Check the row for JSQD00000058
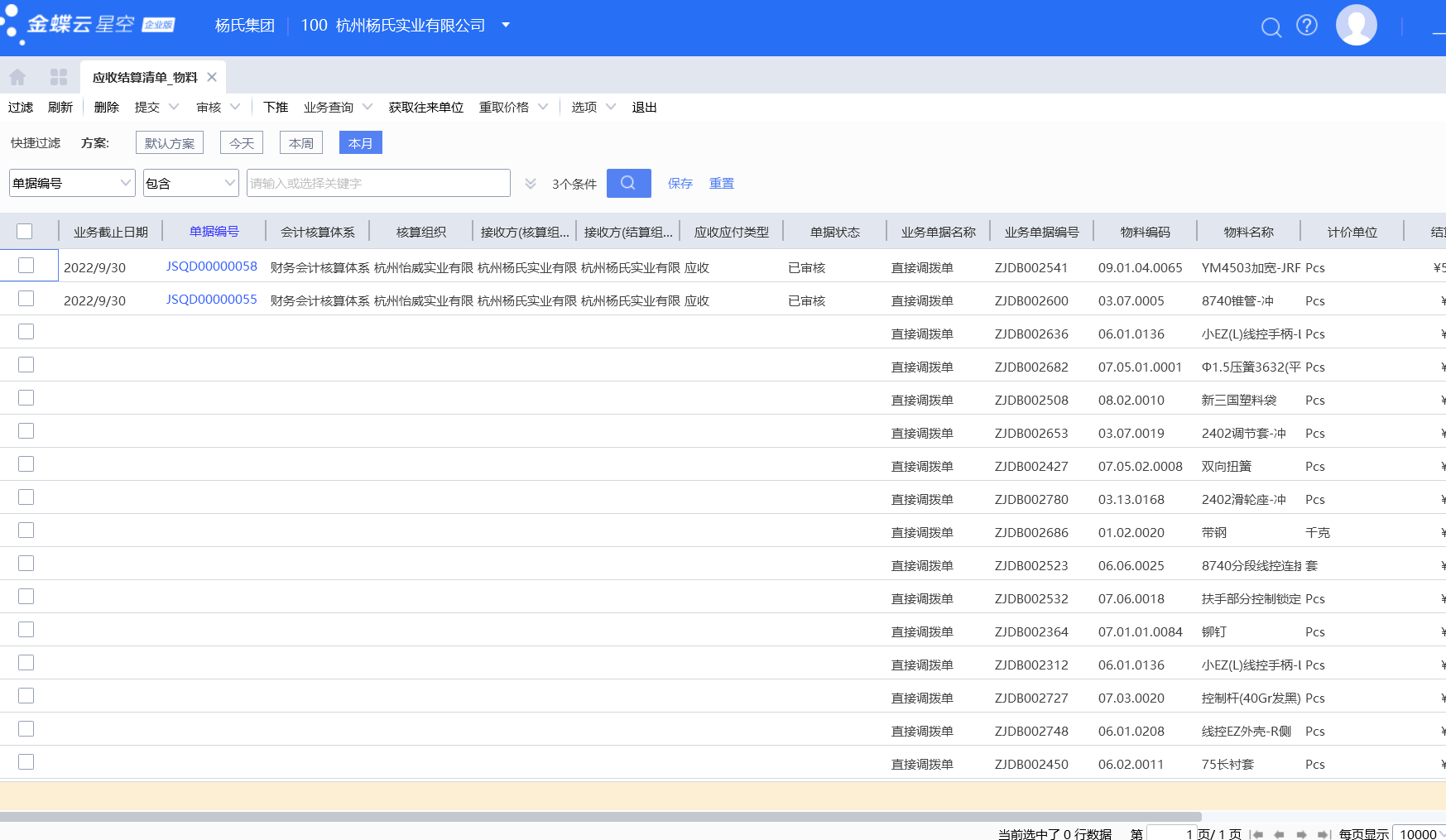 [26, 265]
